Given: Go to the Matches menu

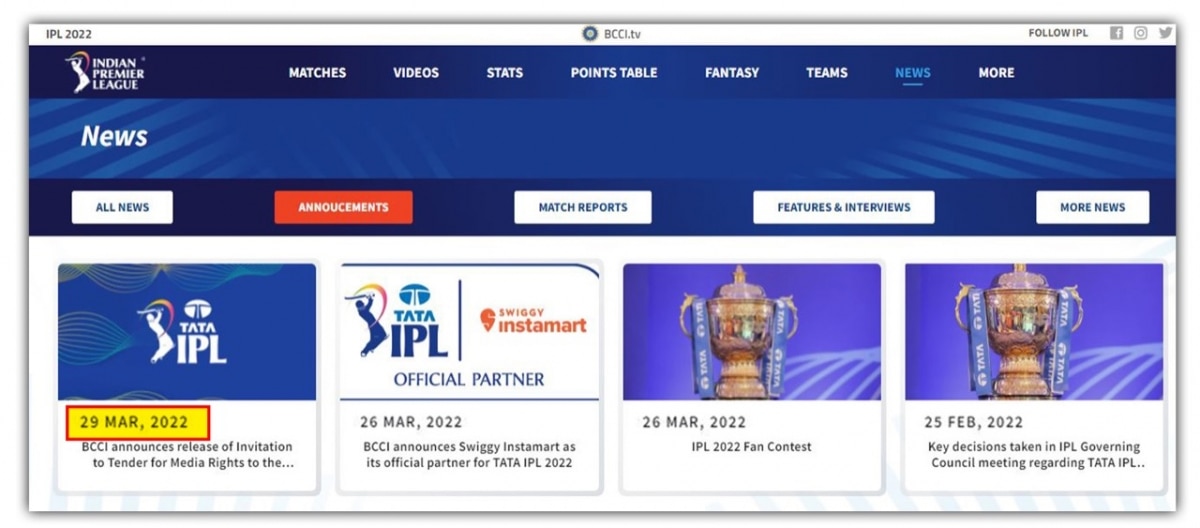Looking at the screenshot, I should [x=317, y=73].
